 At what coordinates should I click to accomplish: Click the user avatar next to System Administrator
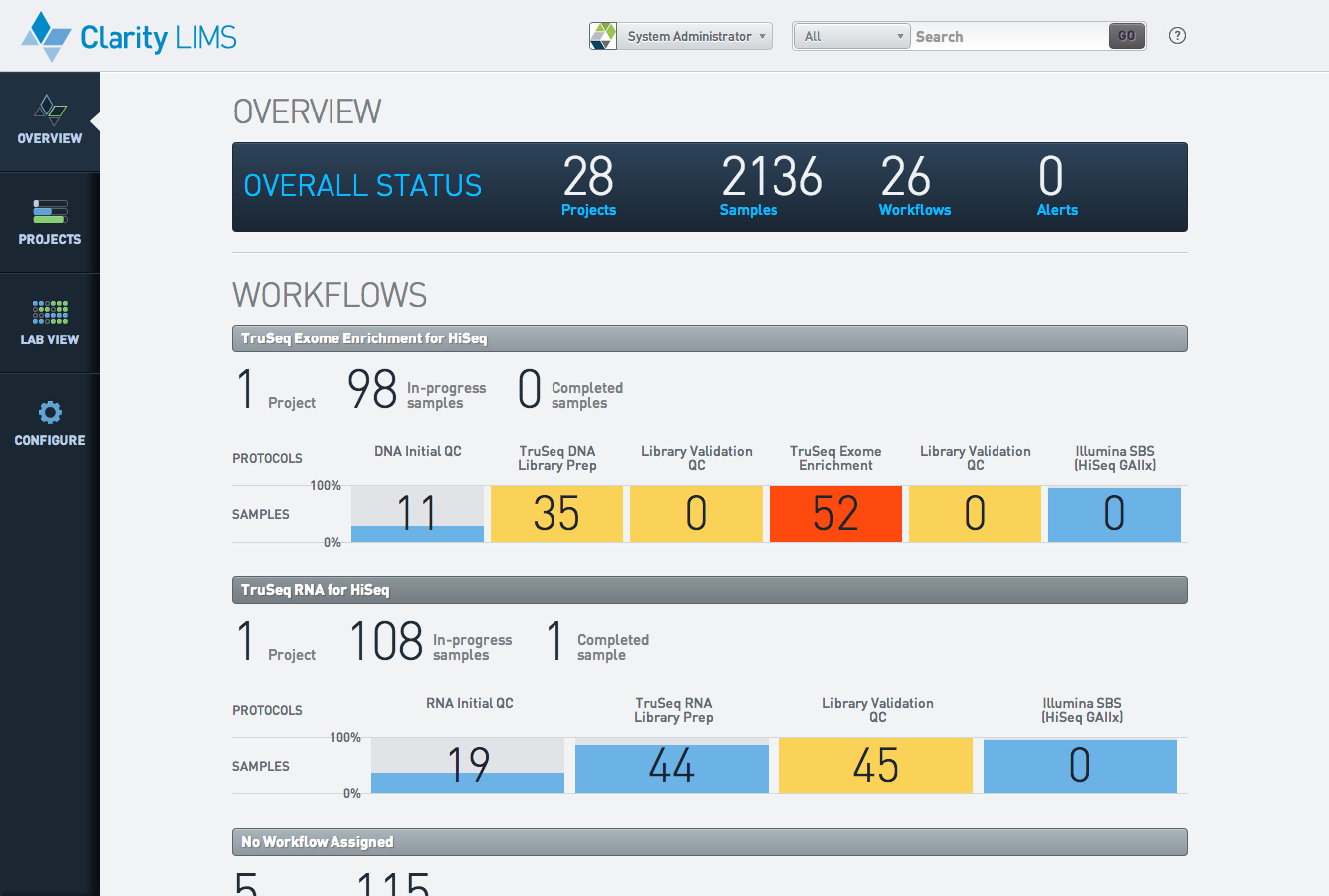[603, 35]
